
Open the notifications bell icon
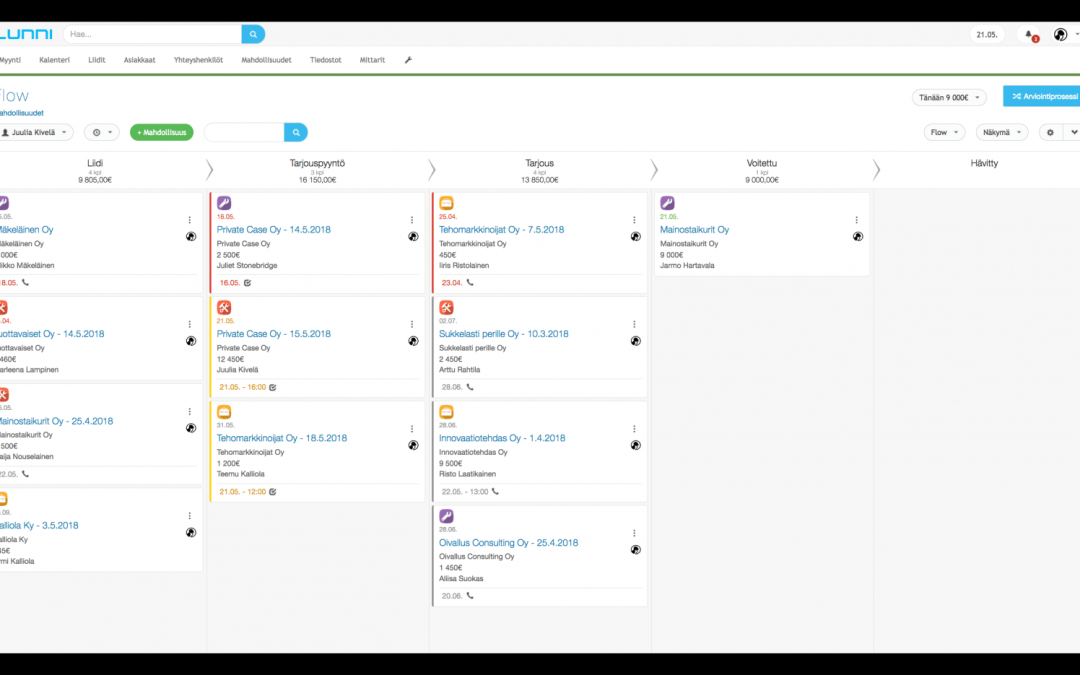[x=1029, y=34]
